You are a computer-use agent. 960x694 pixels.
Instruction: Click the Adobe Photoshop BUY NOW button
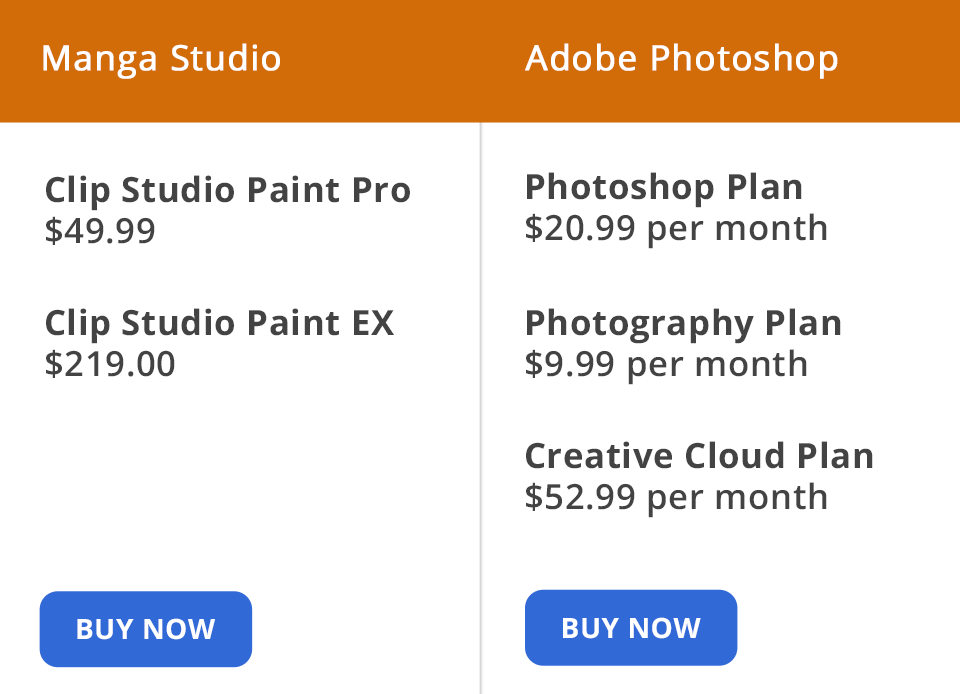click(630, 628)
